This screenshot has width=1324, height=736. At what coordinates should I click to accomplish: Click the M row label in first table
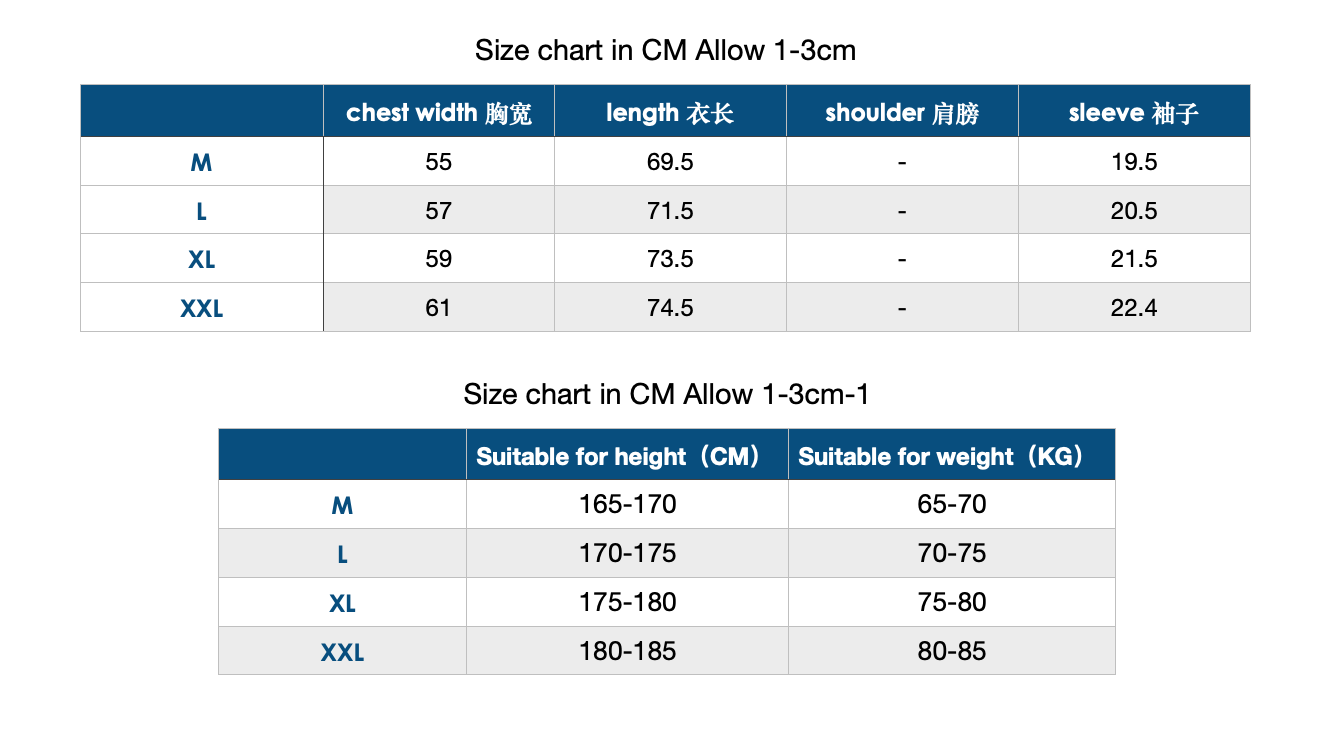click(x=202, y=162)
